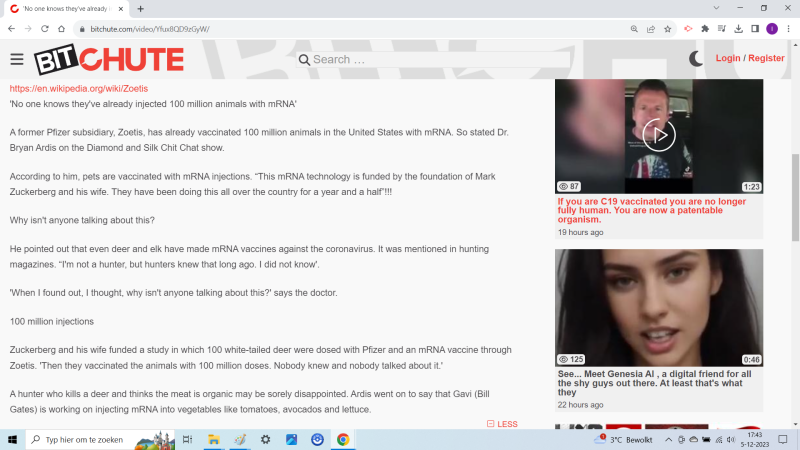The width and height of the screenshot is (800, 450).
Task: Open Windows Task View
Action: [x=187, y=439]
